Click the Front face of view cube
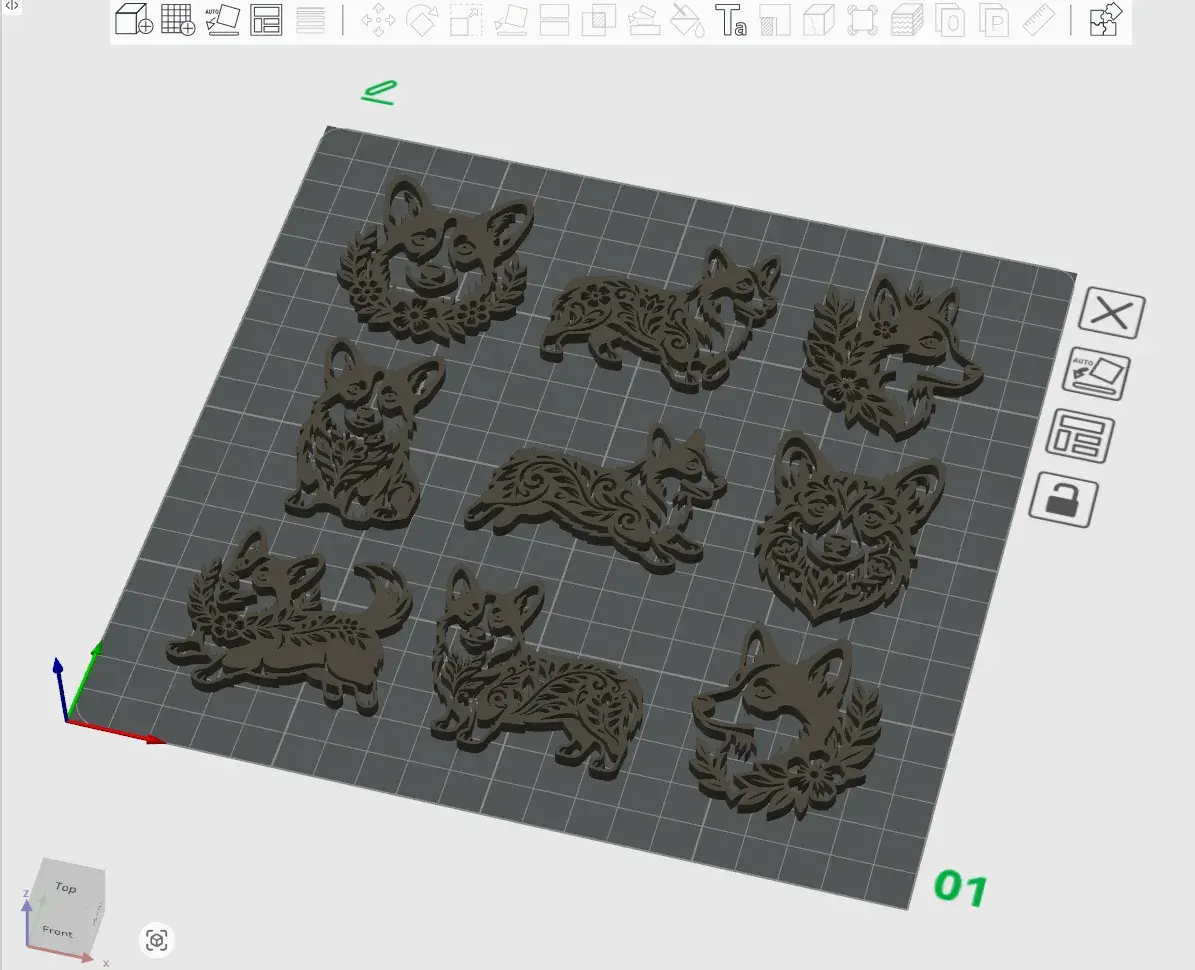Image resolution: width=1195 pixels, height=970 pixels. coord(58,932)
